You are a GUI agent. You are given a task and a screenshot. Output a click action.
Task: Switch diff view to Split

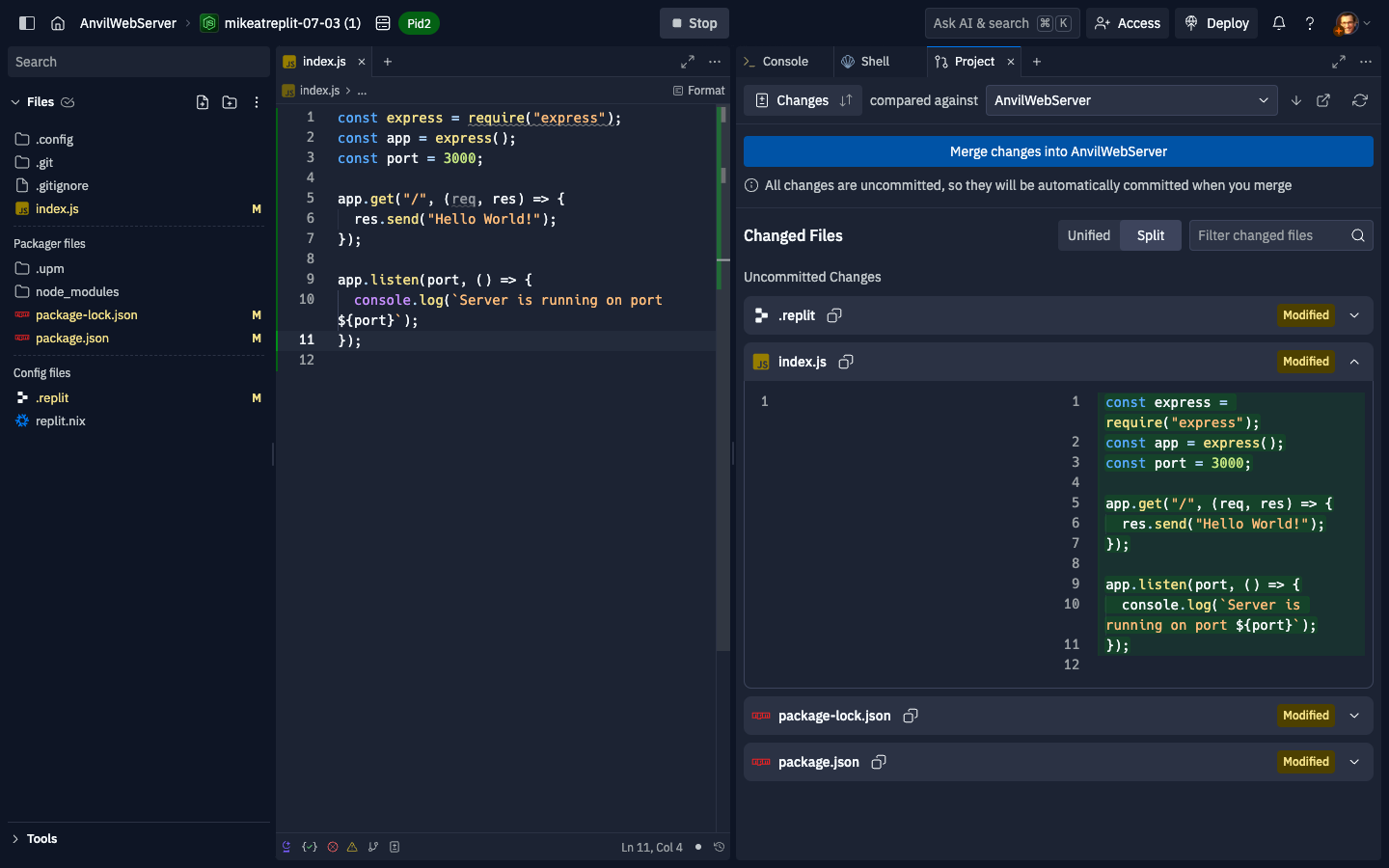[x=1150, y=235]
